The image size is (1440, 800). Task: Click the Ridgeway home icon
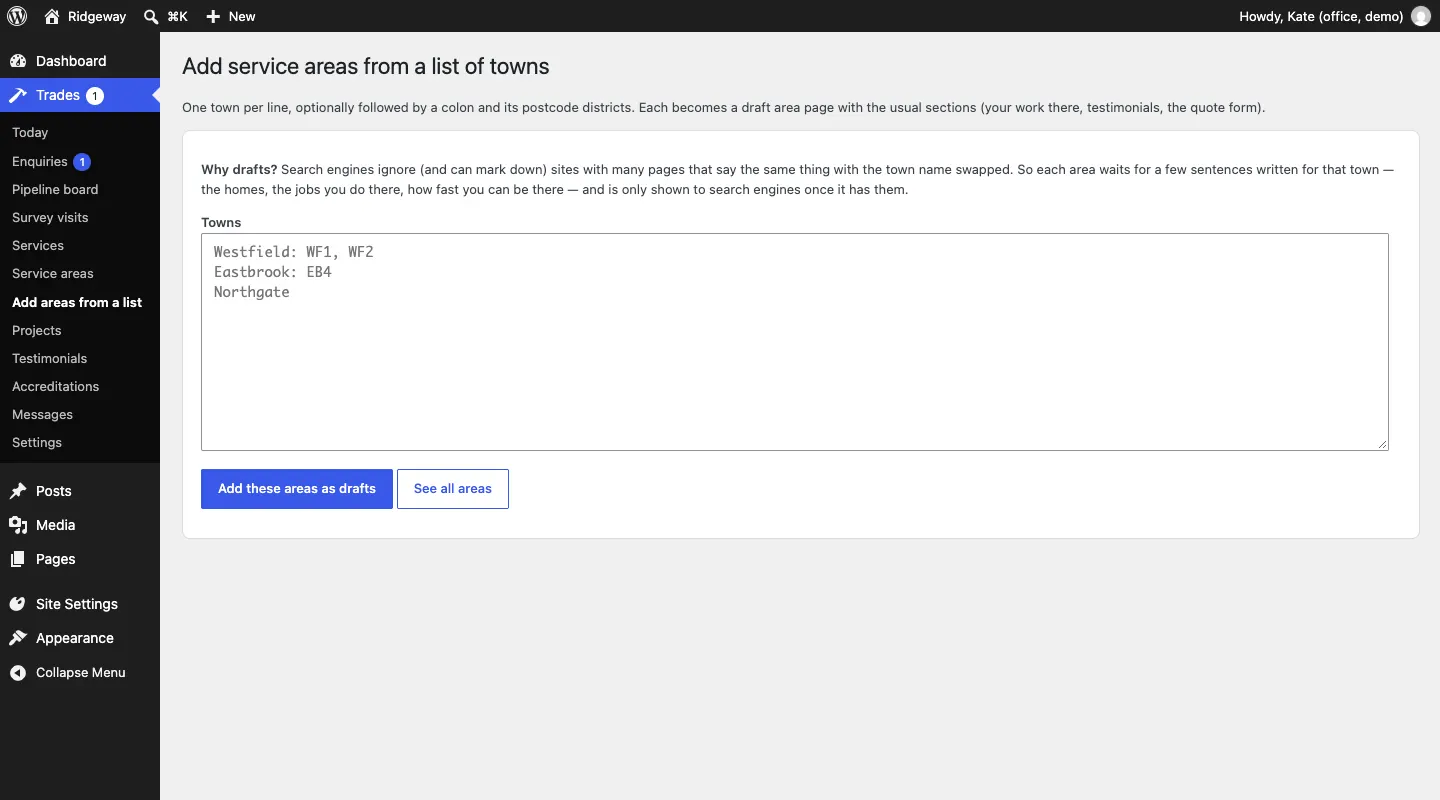pyautogui.click(x=52, y=16)
